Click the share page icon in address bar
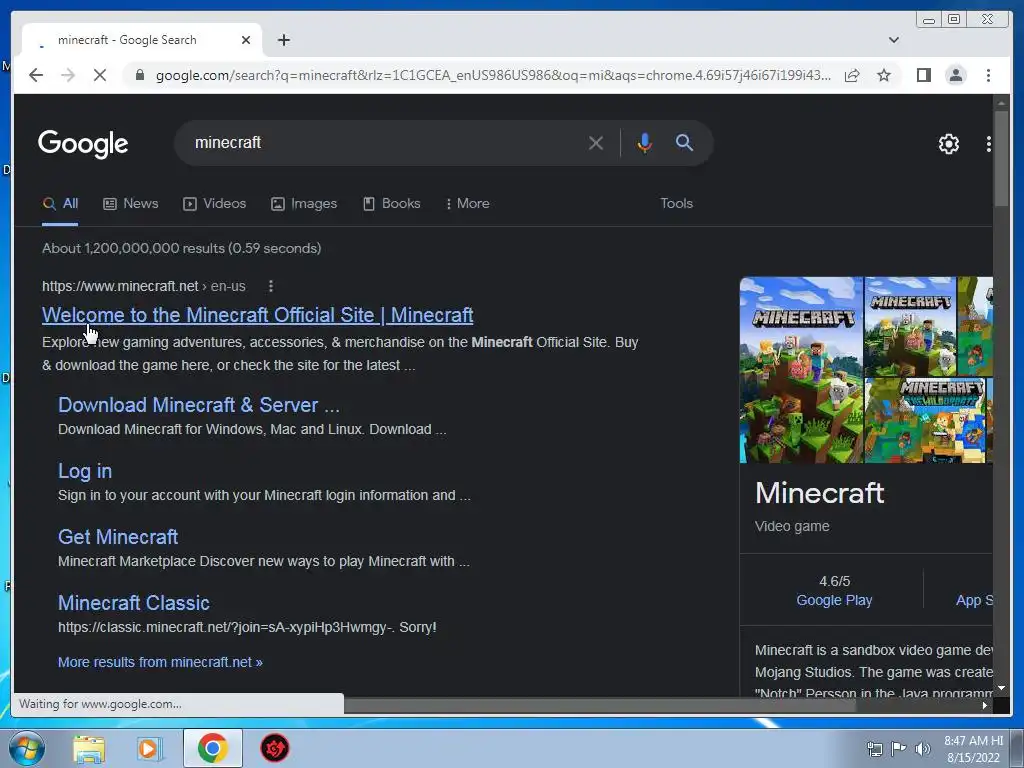The width and height of the screenshot is (1024, 768). [852, 75]
